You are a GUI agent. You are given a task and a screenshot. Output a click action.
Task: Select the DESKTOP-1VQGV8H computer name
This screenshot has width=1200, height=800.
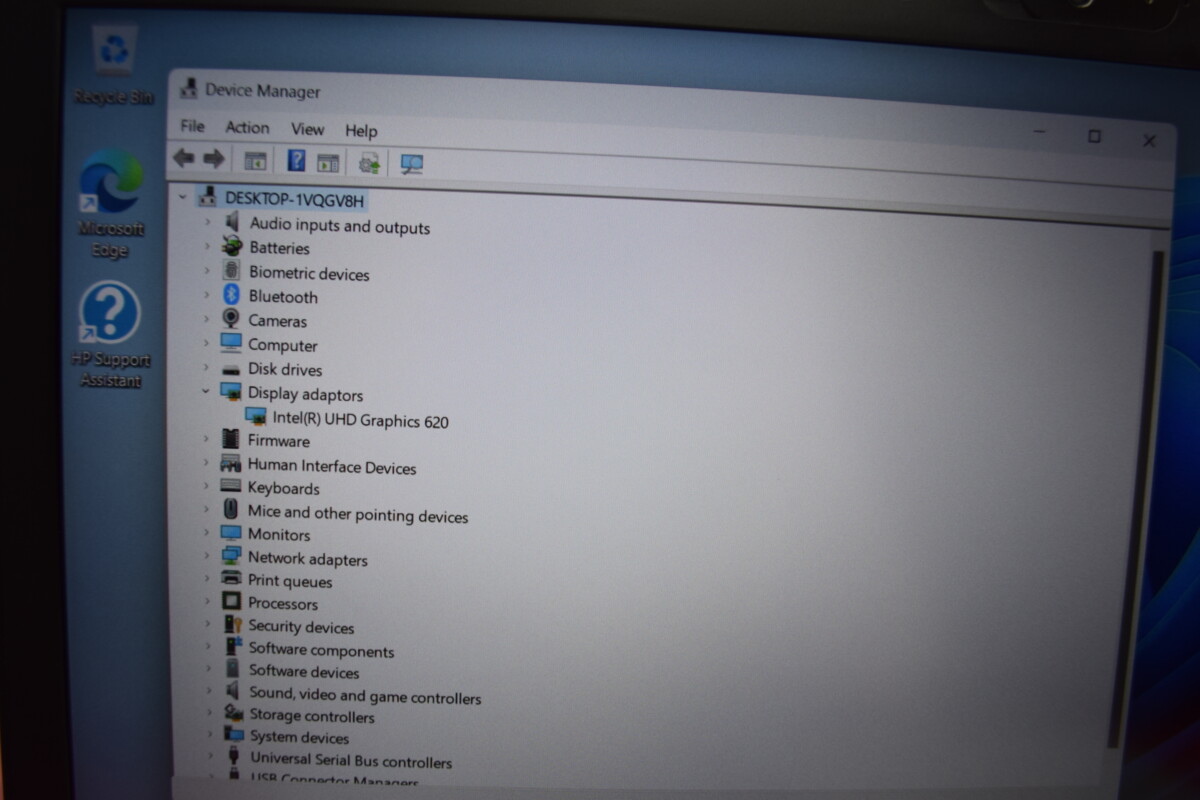pyautogui.click(x=294, y=199)
